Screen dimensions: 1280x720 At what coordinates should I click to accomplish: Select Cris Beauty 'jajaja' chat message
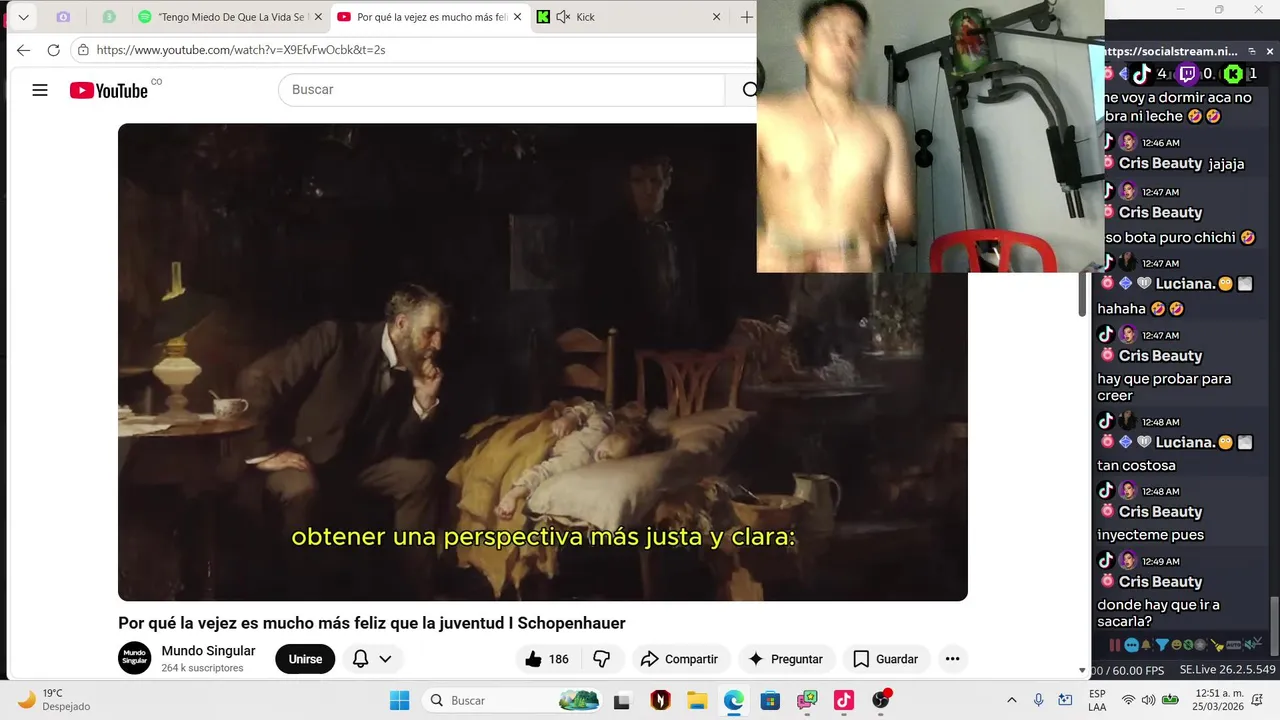[x=1226, y=163]
